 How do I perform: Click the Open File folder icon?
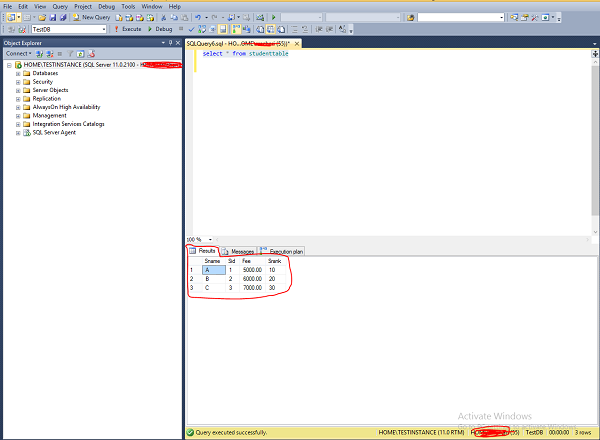(x=42, y=17)
